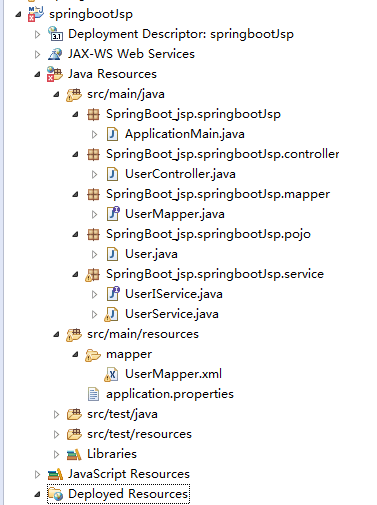Expand the JavaScript Resources node
377x505 pixels.
pos(37,474)
